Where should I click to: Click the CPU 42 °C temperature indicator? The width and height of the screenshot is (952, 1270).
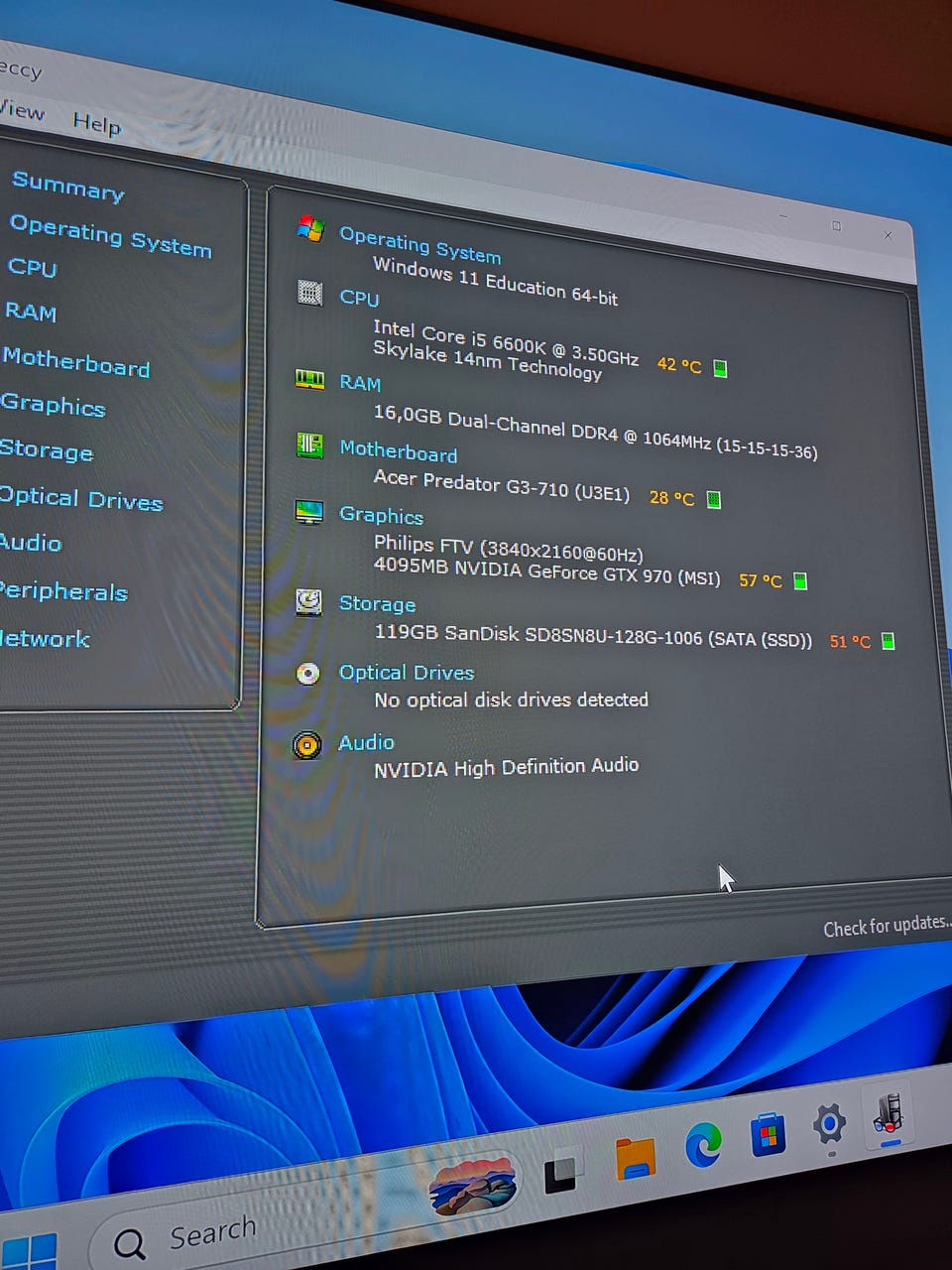click(691, 366)
